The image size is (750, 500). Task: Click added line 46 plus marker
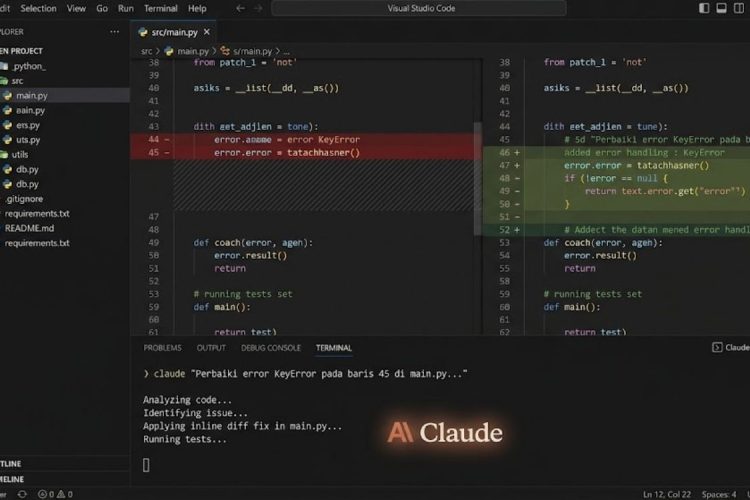[517, 153]
